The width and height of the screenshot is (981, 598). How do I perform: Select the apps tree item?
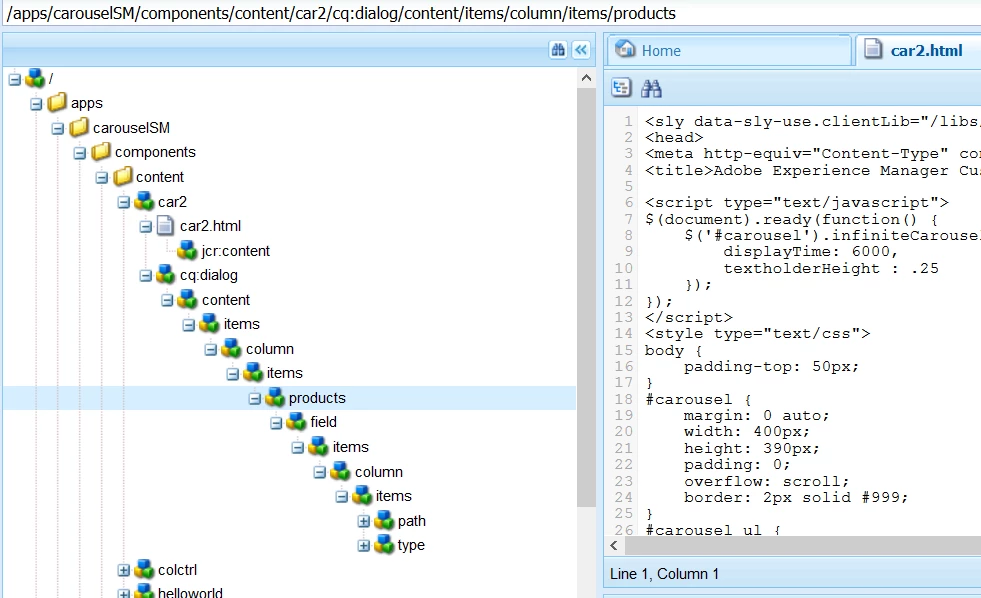tap(87, 103)
